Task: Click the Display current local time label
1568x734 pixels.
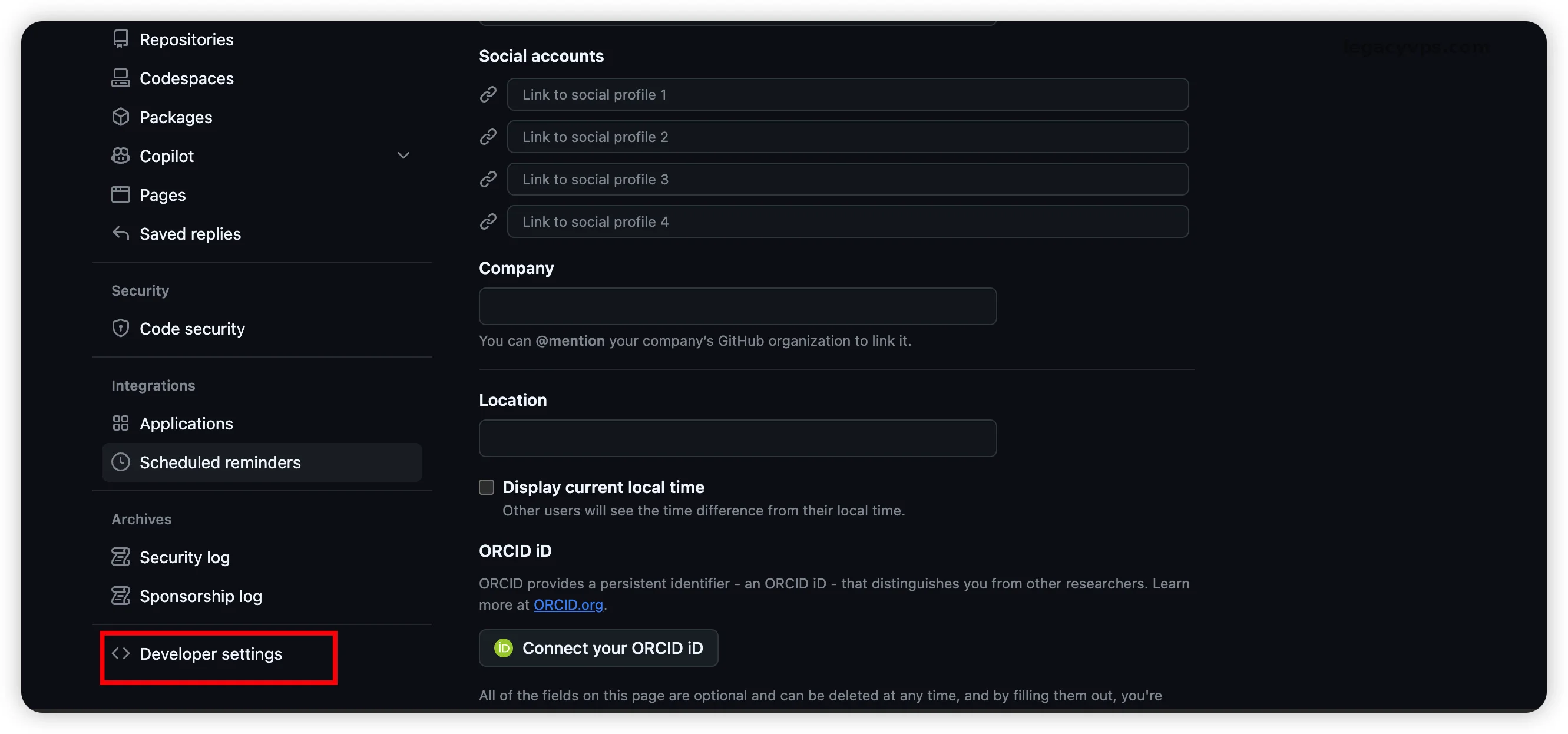Action: click(603, 487)
